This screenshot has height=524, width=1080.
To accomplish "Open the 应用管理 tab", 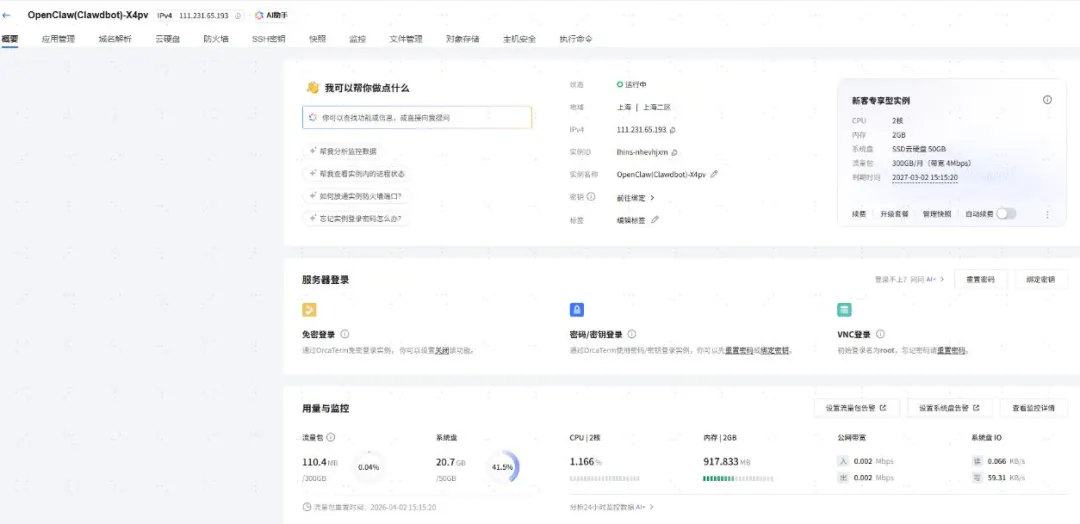I will click(x=58, y=39).
